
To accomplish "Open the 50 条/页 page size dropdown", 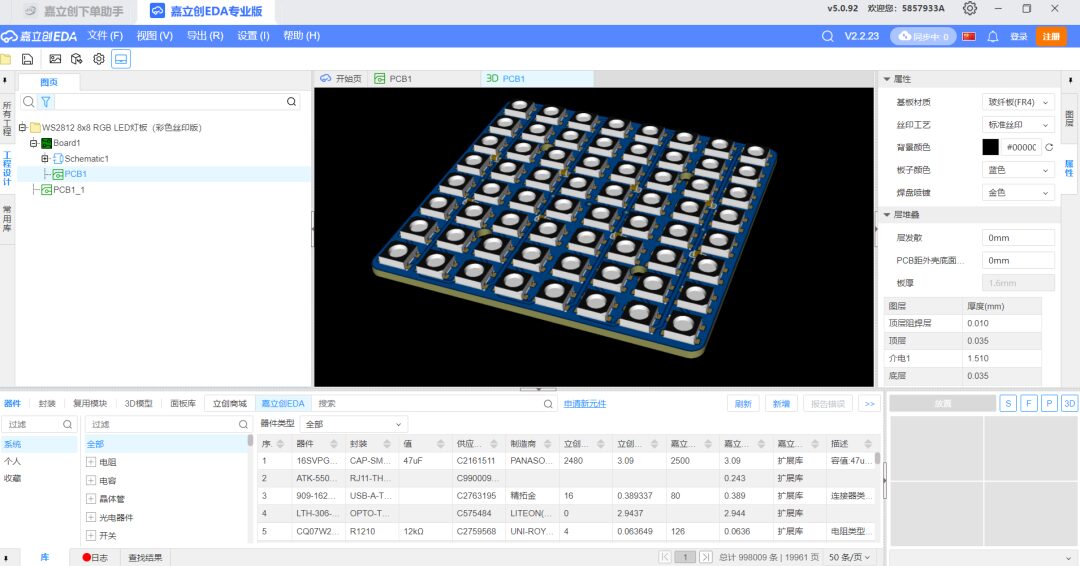I will (x=849, y=557).
